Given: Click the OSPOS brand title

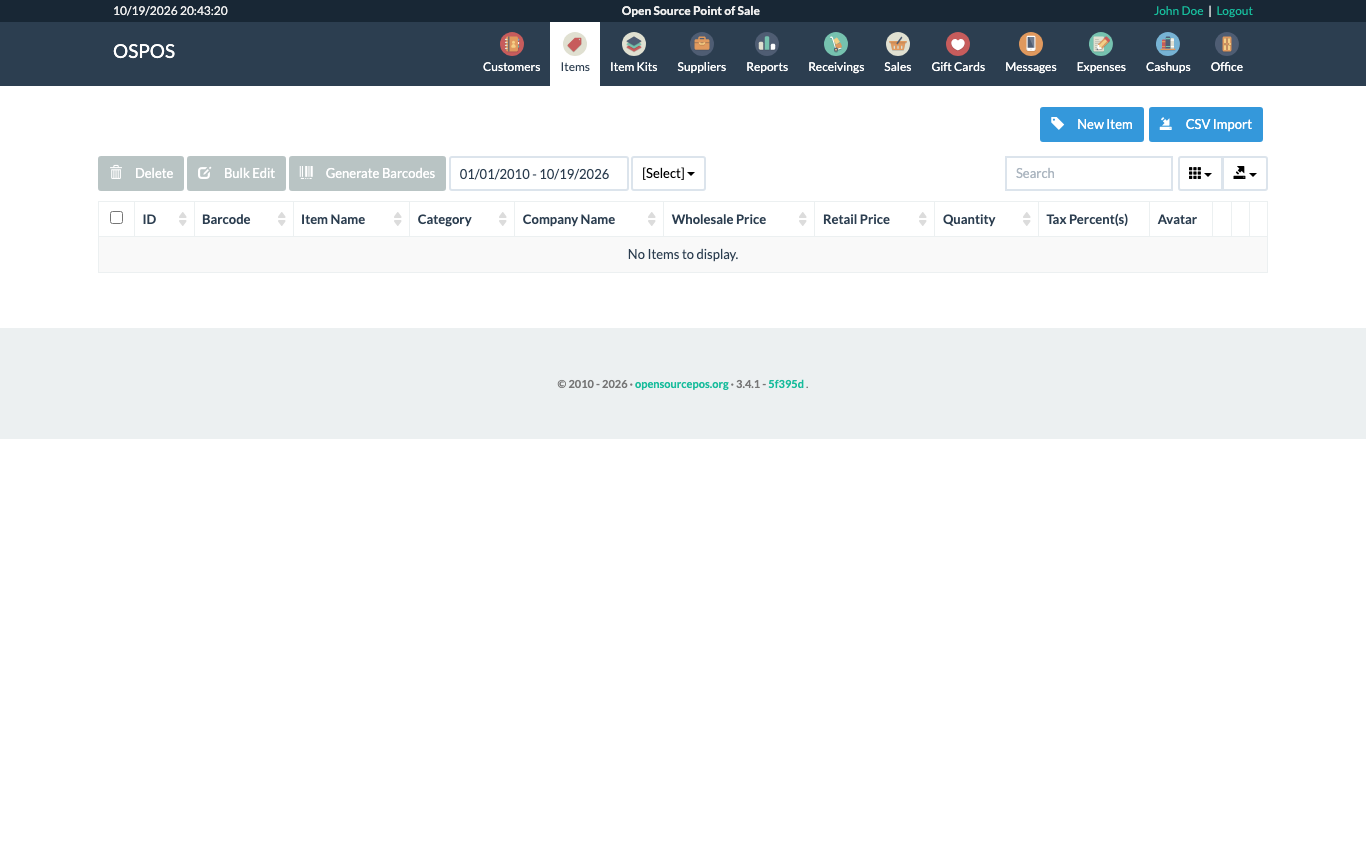Looking at the screenshot, I should 144,52.
